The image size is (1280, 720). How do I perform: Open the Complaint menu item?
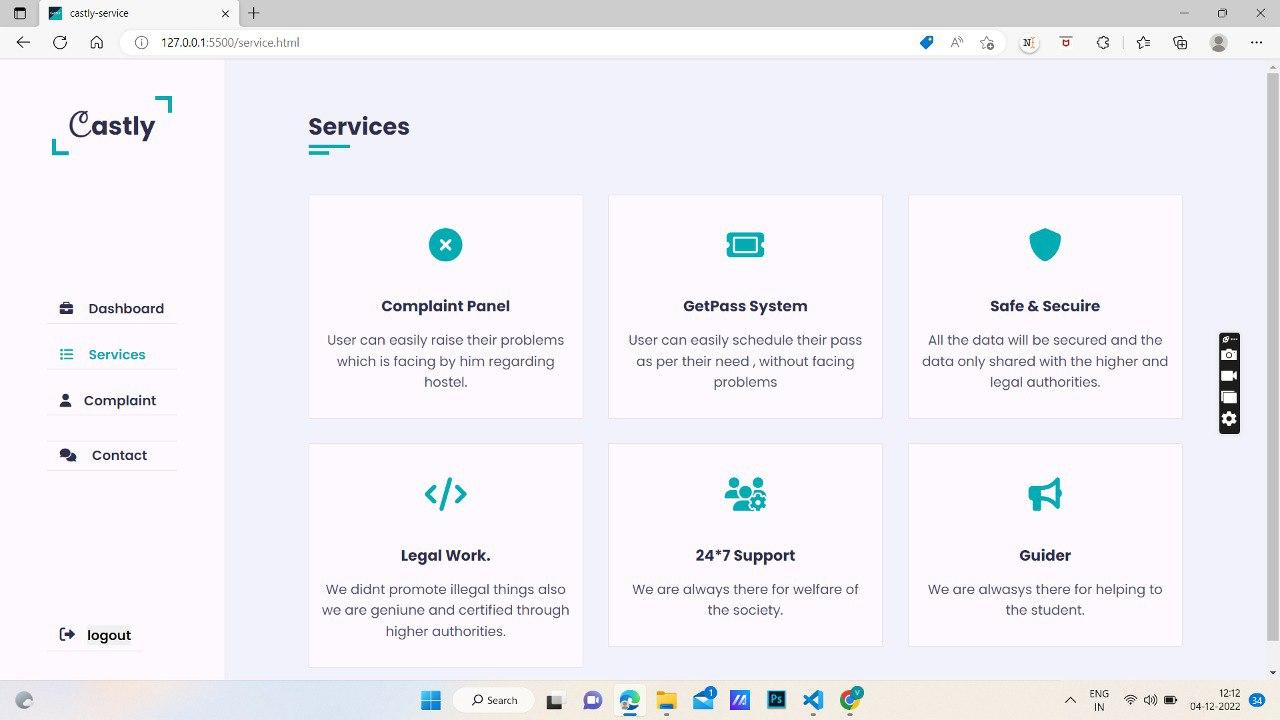coord(112,400)
